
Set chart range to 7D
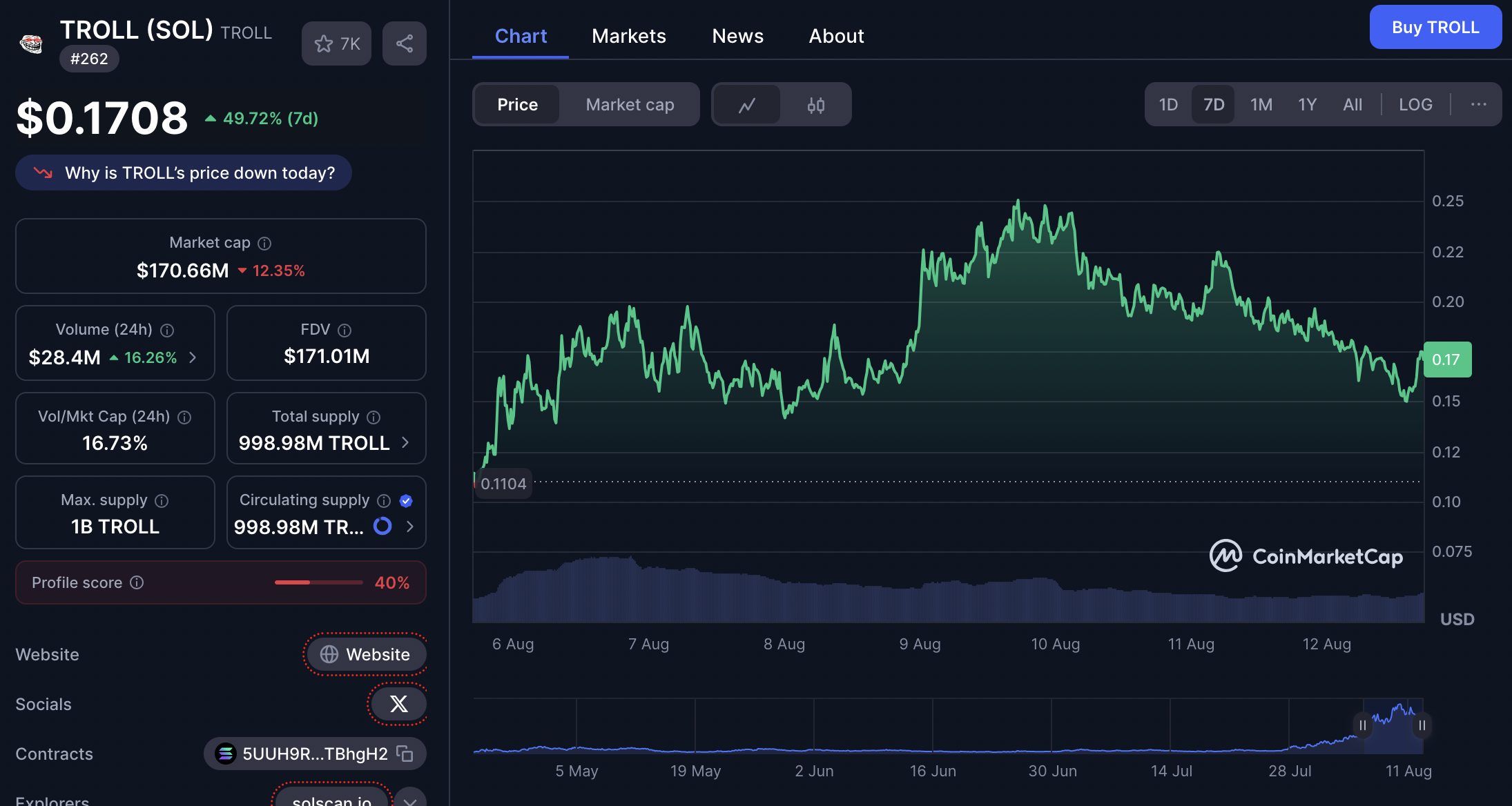point(1214,104)
